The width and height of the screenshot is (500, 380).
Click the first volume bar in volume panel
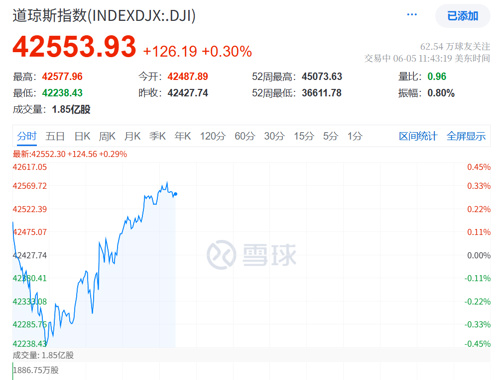point(13,371)
